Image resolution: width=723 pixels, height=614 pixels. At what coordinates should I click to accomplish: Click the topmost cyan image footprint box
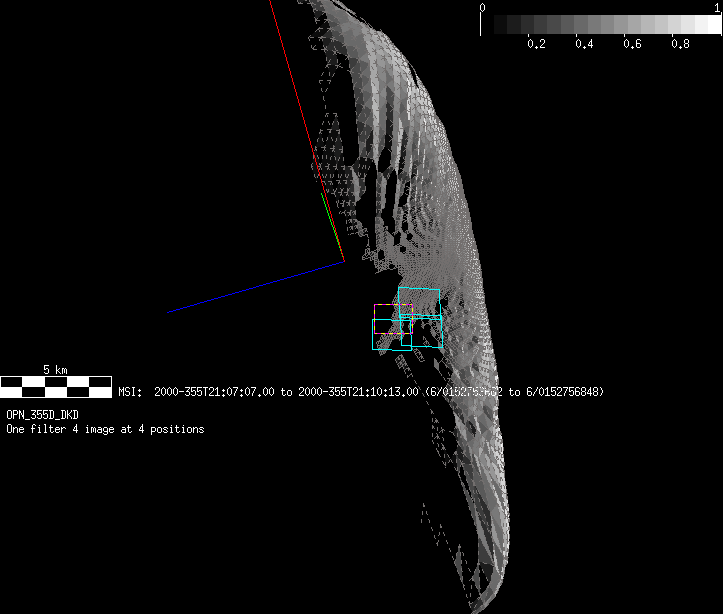coord(419,302)
